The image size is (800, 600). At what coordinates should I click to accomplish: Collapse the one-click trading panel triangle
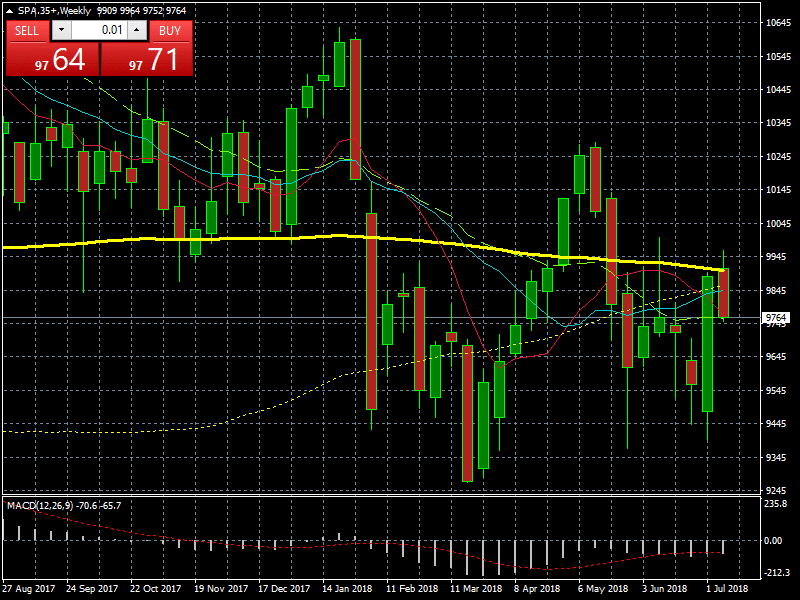tap(10, 10)
